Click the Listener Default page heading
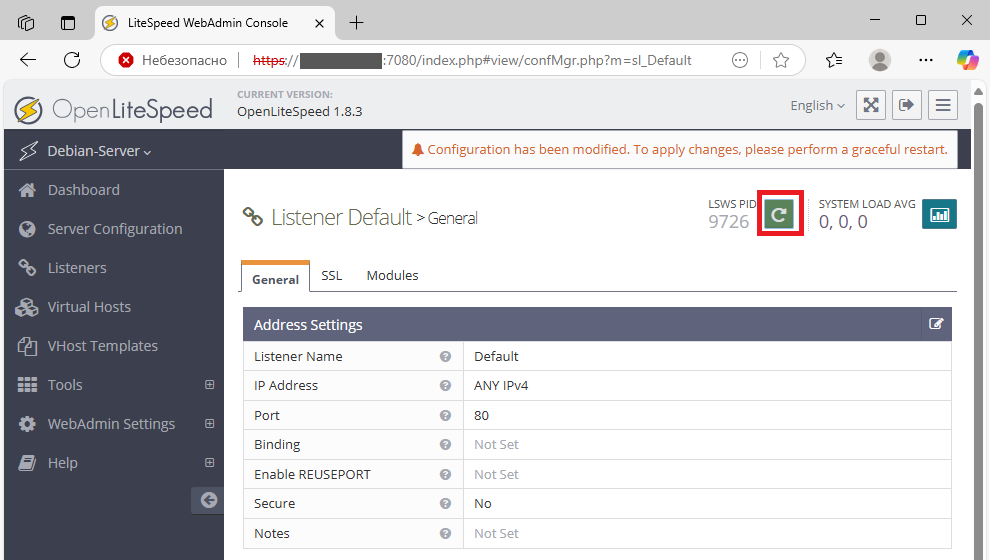Viewport: 990px width, 560px height. coord(342,217)
